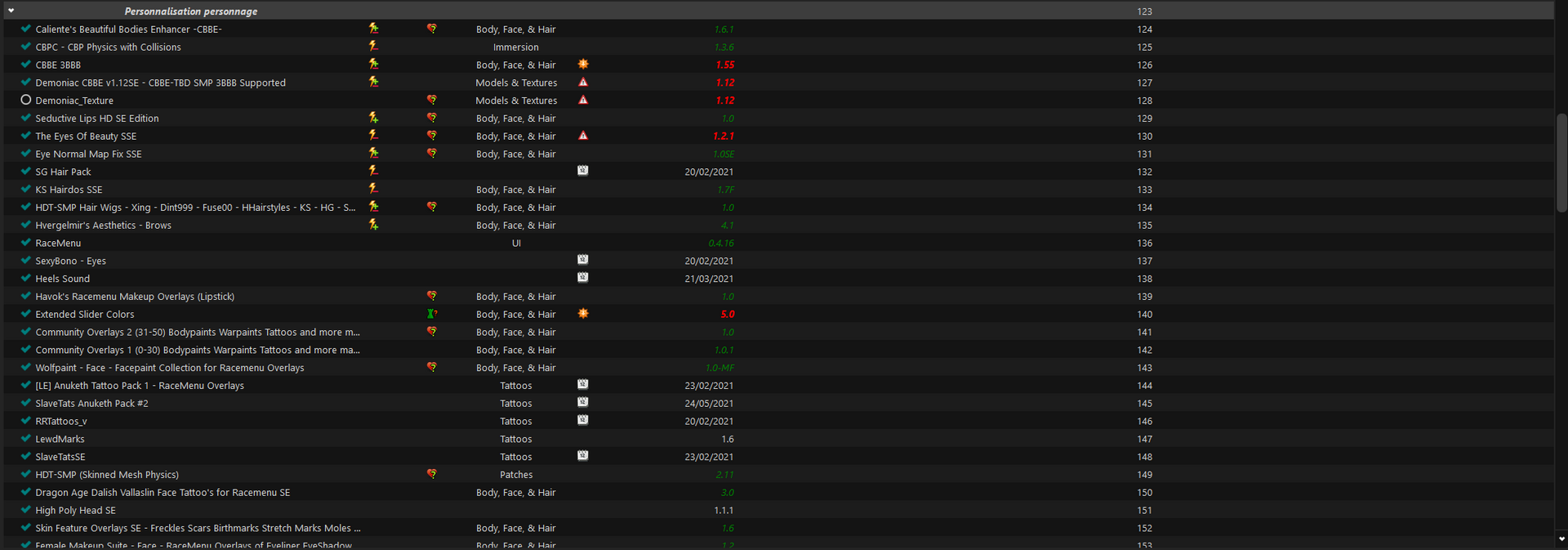Click the green hourglass flag on Extended Slider Colors

[x=431, y=314]
